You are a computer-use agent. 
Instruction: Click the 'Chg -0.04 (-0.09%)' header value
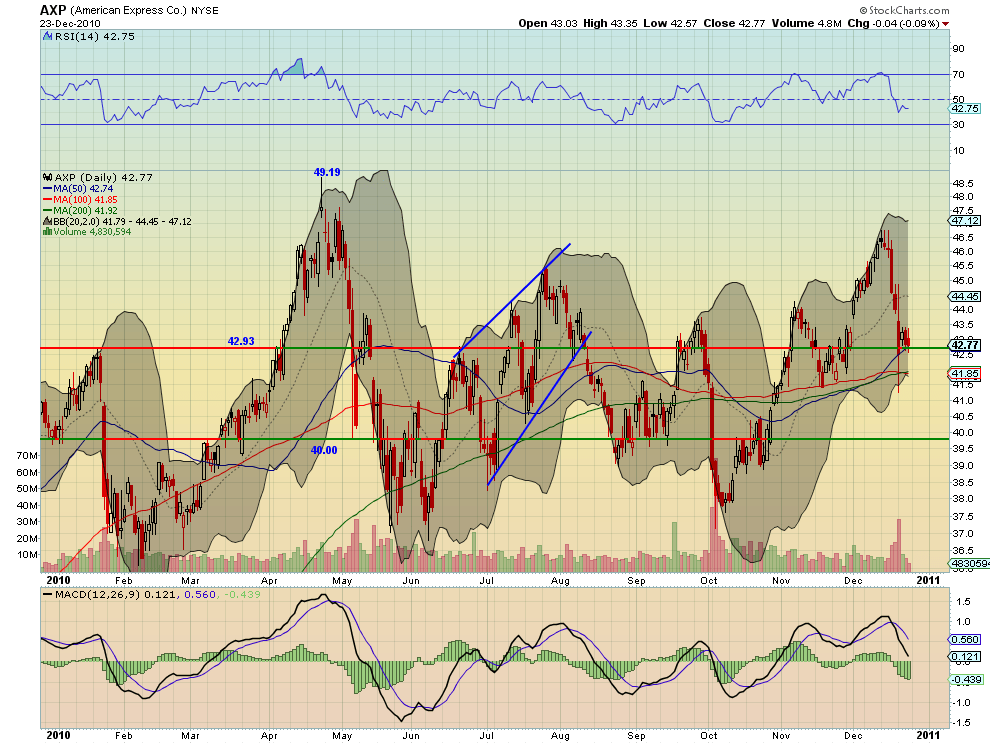click(893, 23)
